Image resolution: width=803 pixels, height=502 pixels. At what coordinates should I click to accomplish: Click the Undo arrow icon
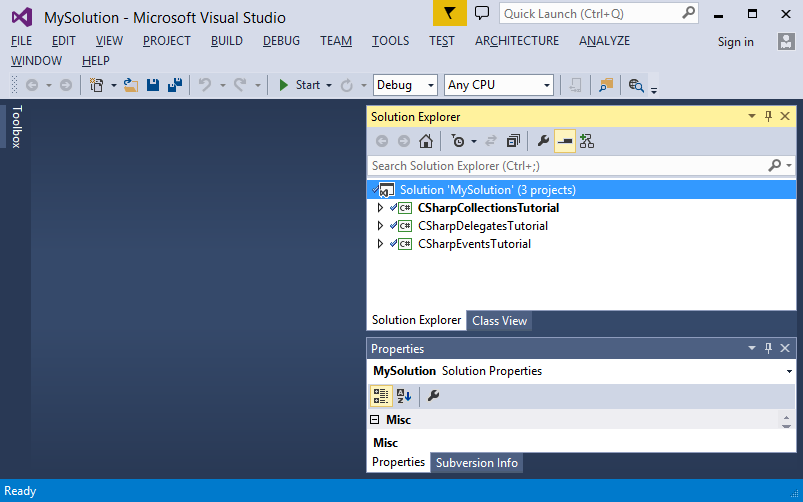(x=205, y=85)
